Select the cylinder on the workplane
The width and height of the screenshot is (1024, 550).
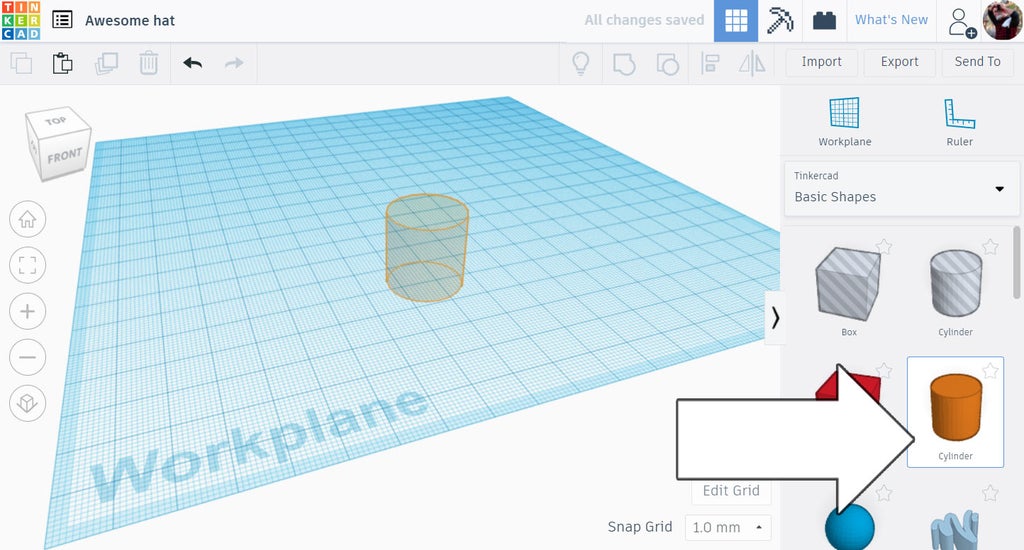tap(426, 248)
